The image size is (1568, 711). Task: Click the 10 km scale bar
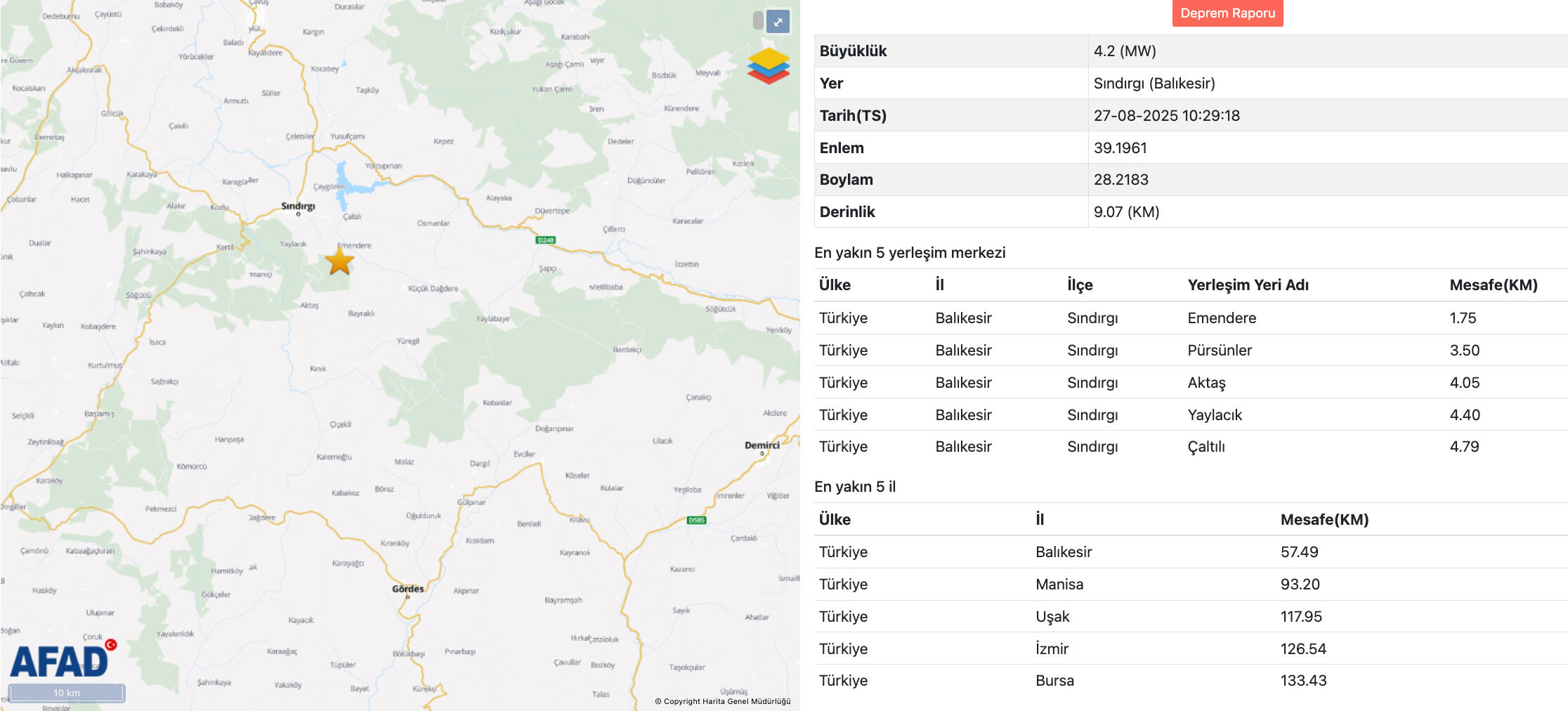tap(67, 693)
